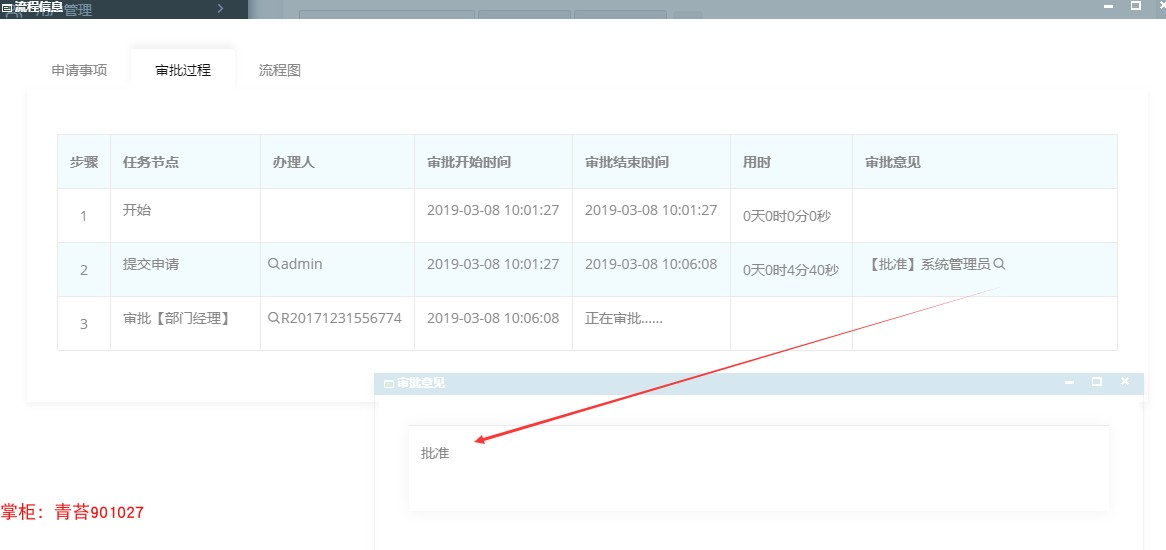The height and width of the screenshot is (550, 1166).
Task: Click the 审批结束时间 column header
Action: coord(651,161)
